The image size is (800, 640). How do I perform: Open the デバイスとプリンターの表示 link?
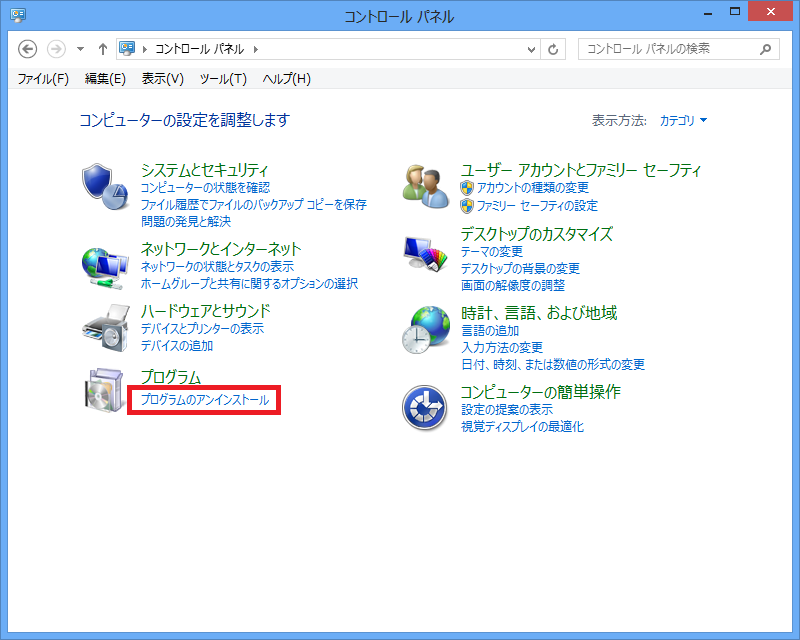(203, 329)
